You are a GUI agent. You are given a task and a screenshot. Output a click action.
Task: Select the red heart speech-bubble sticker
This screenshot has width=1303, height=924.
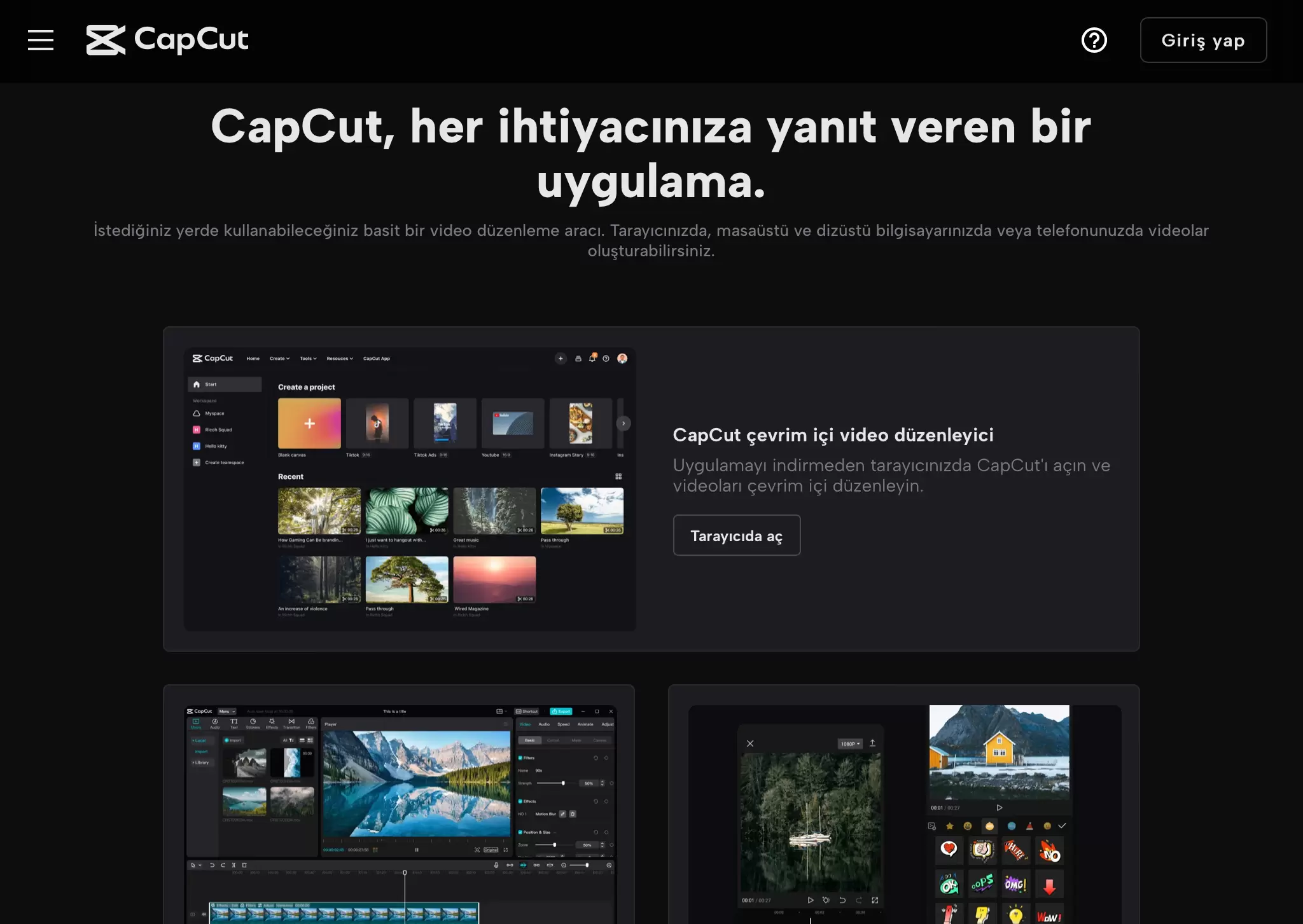click(949, 850)
